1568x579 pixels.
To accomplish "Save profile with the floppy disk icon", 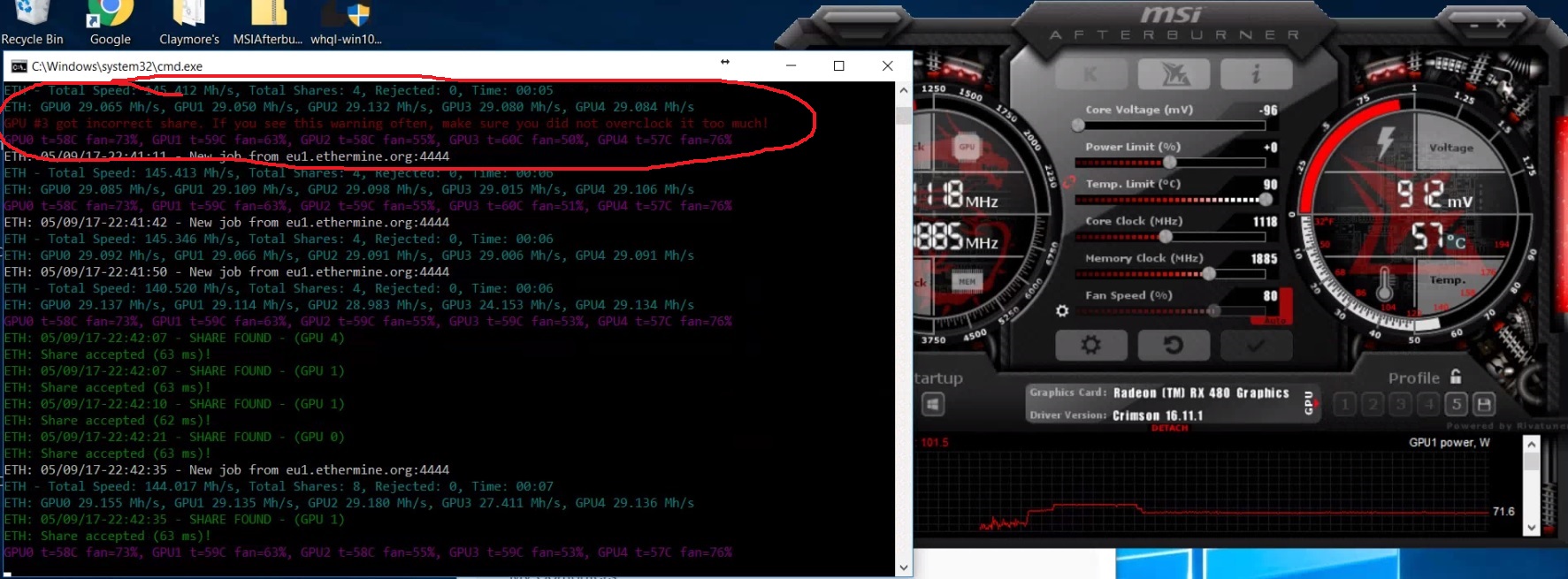I will click(x=1484, y=405).
